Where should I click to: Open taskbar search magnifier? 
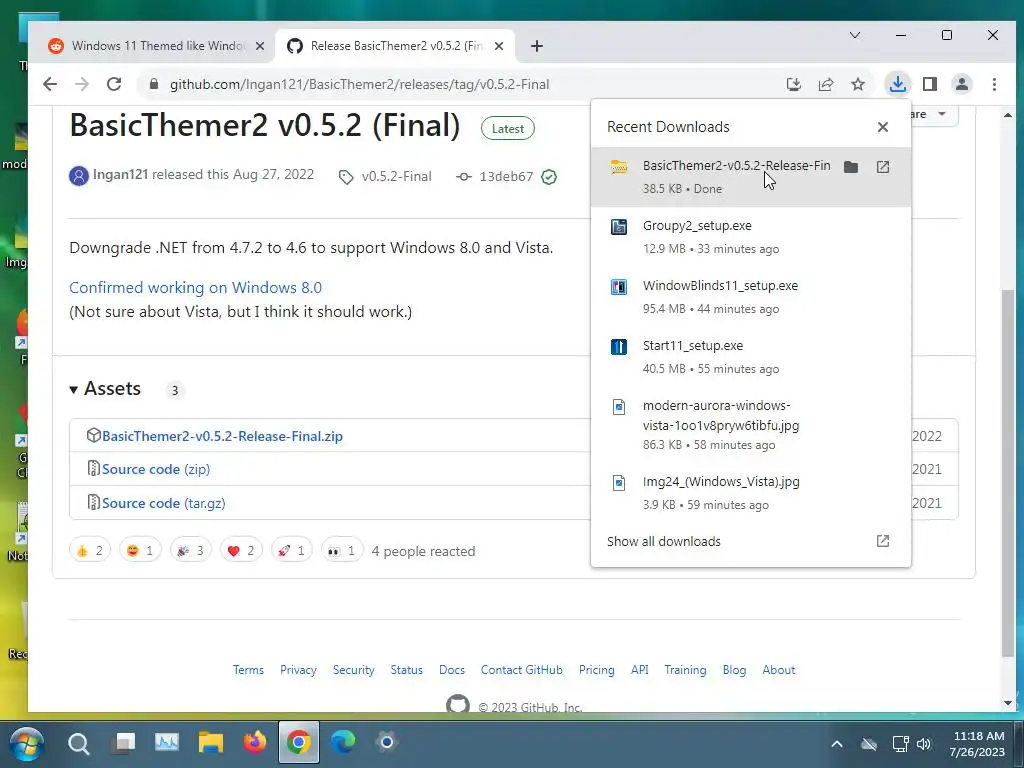click(x=79, y=743)
